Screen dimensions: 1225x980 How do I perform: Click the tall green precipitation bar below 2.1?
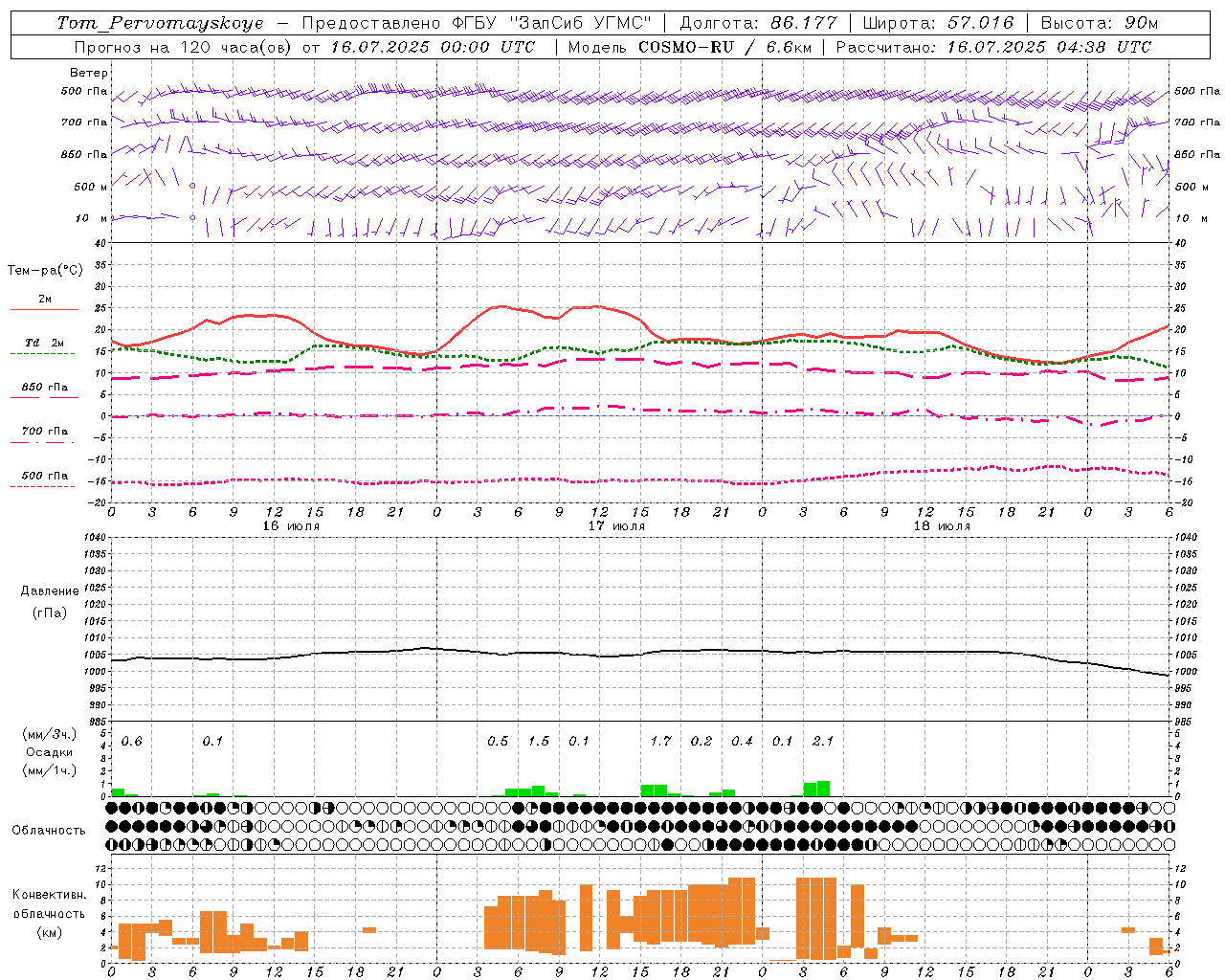point(823,789)
